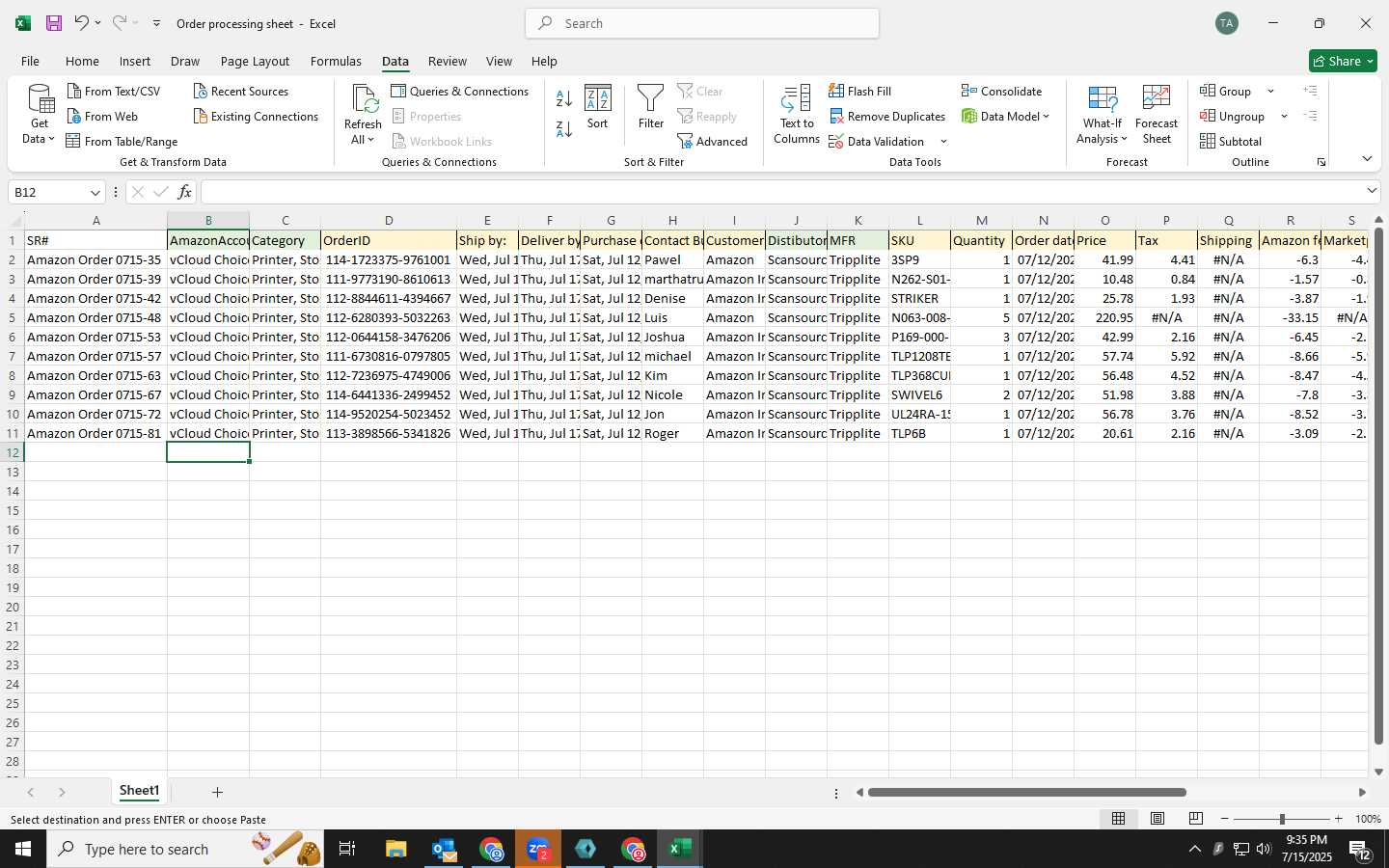Click Insert Function fx icon
The image size is (1389, 868).
pyautogui.click(x=184, y=192)
